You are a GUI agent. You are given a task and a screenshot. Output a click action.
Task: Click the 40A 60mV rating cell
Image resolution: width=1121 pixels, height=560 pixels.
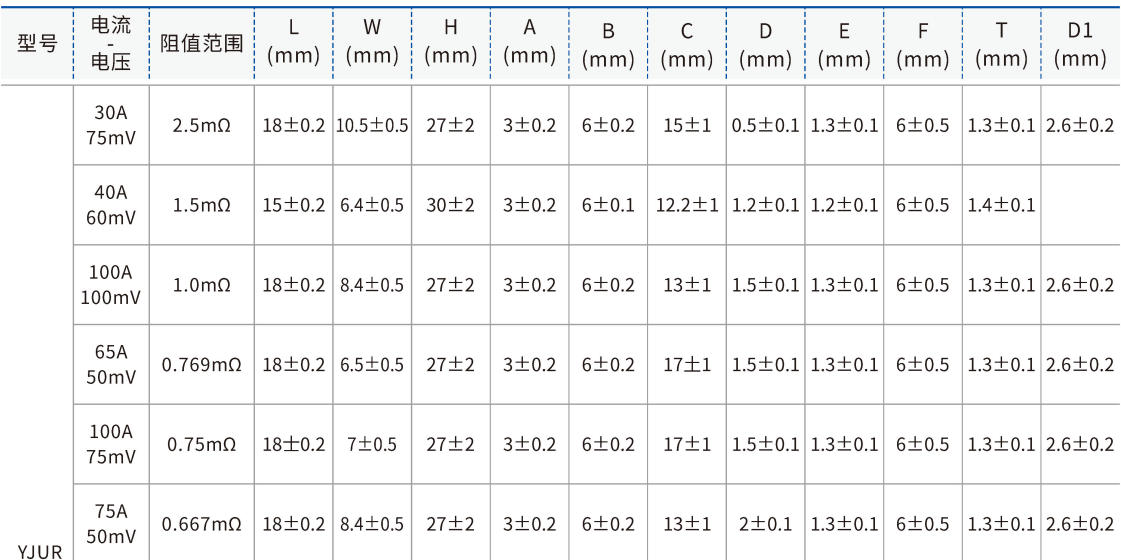[x=111, y=205]
